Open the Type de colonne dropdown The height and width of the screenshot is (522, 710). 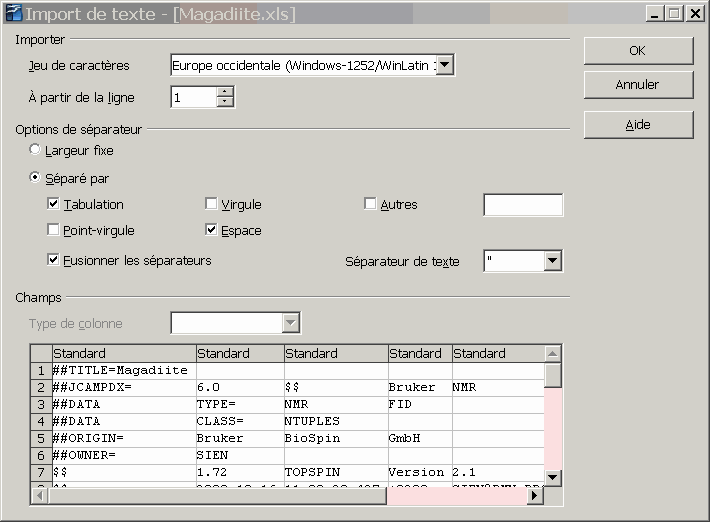(x=291, y=323)
